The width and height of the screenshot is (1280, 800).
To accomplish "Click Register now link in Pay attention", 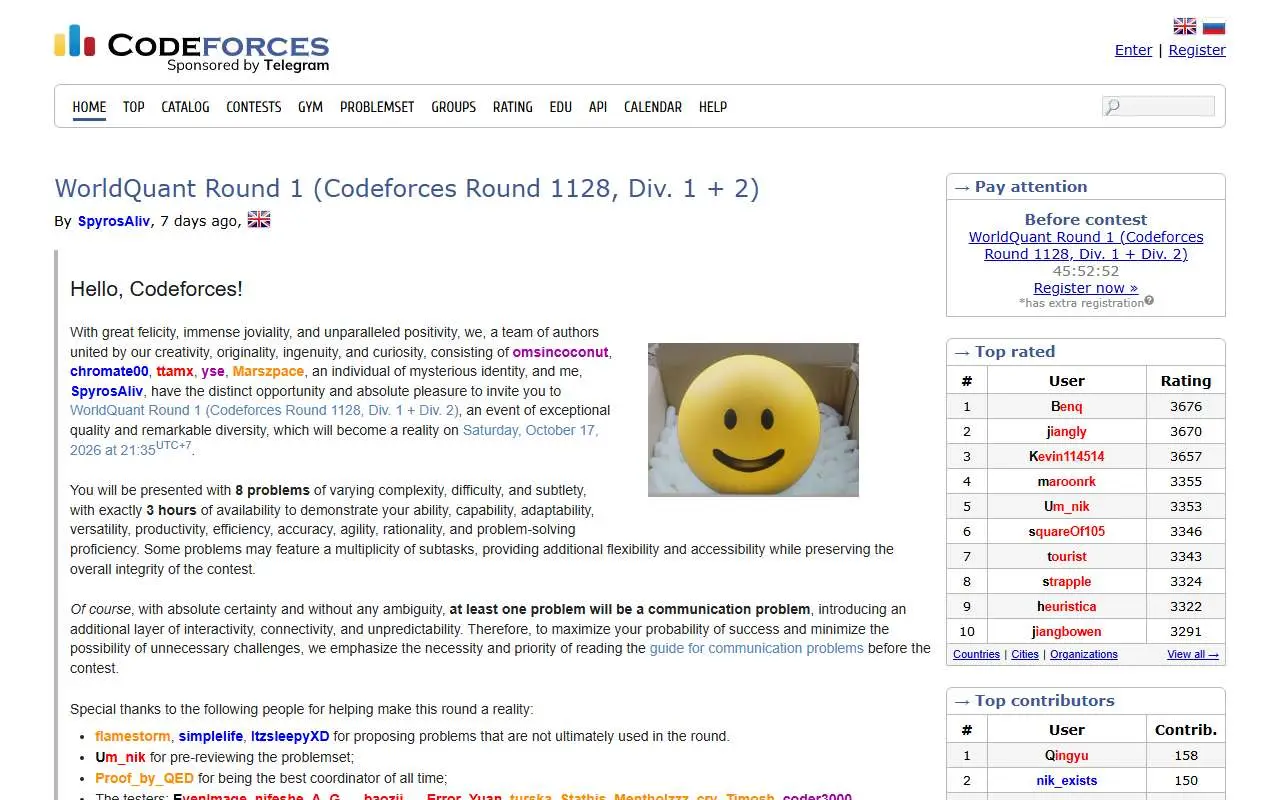I will point(1086,288).
